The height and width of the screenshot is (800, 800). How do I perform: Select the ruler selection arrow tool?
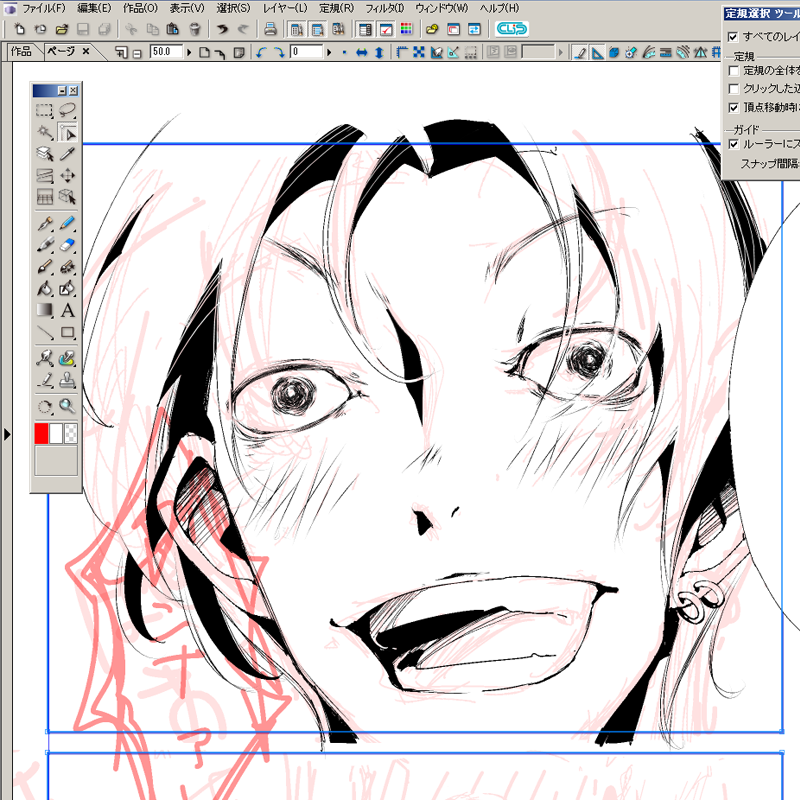[67, 132]
